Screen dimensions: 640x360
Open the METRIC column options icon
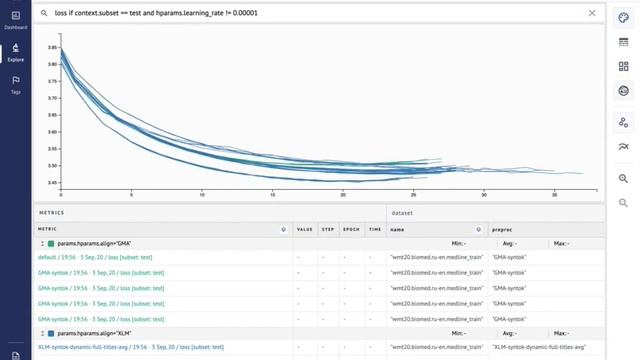click(x=283, y=229)
